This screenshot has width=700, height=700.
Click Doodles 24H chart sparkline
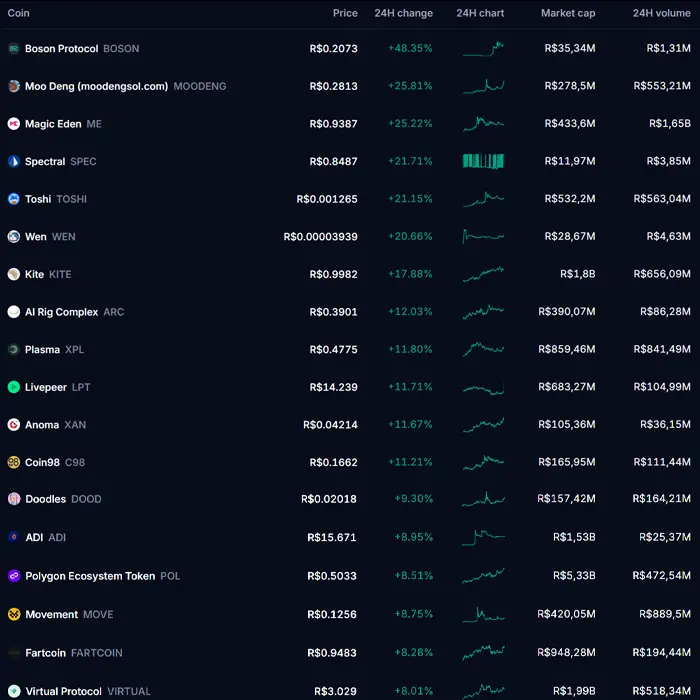click(x=483, y=498)
